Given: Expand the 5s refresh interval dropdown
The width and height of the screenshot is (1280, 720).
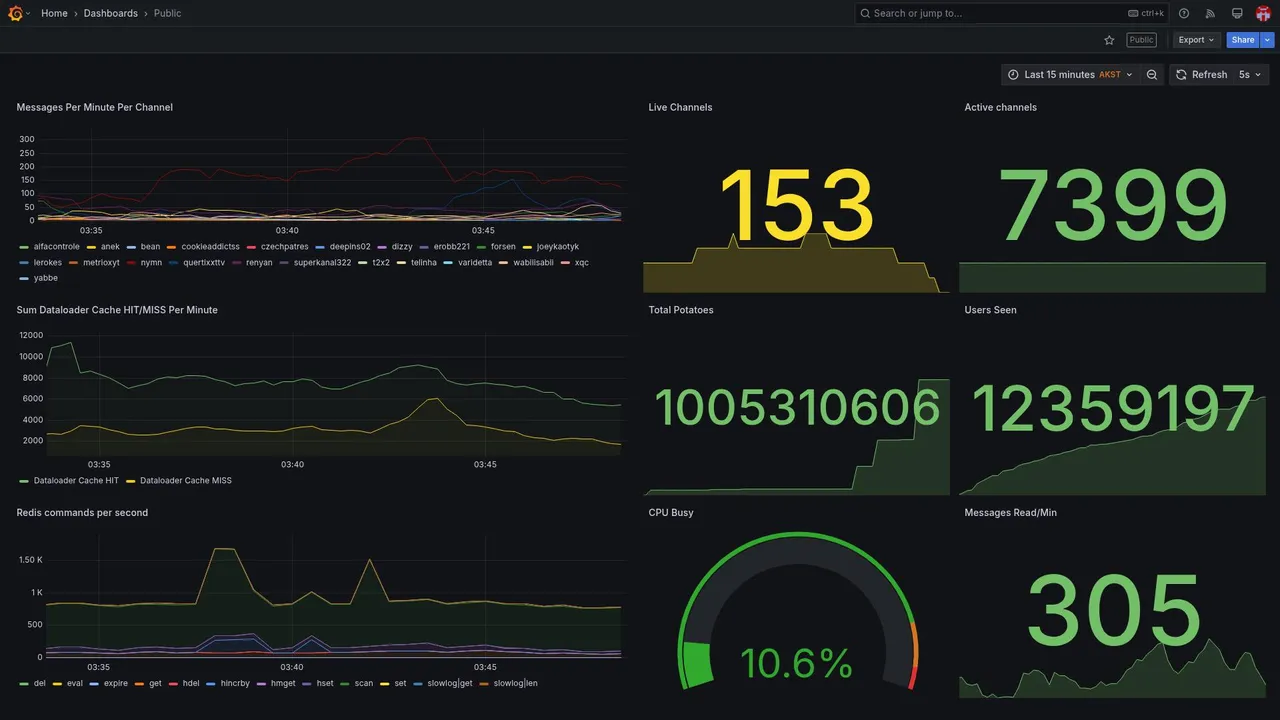Looking at the screenshot, I should (x=1251, y=75).
